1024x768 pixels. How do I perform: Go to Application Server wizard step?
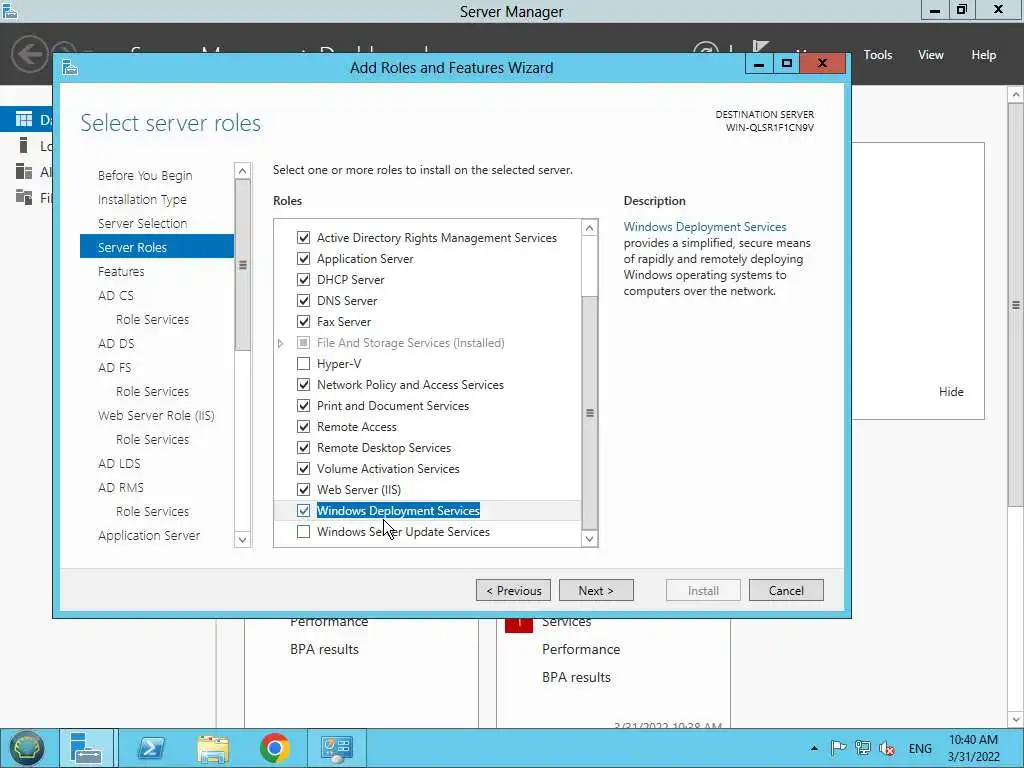coord(149,536)
